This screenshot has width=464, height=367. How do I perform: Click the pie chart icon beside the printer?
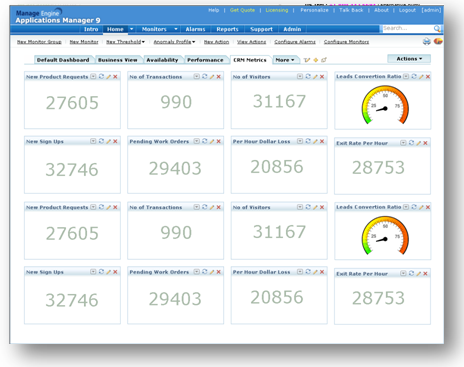438,41
